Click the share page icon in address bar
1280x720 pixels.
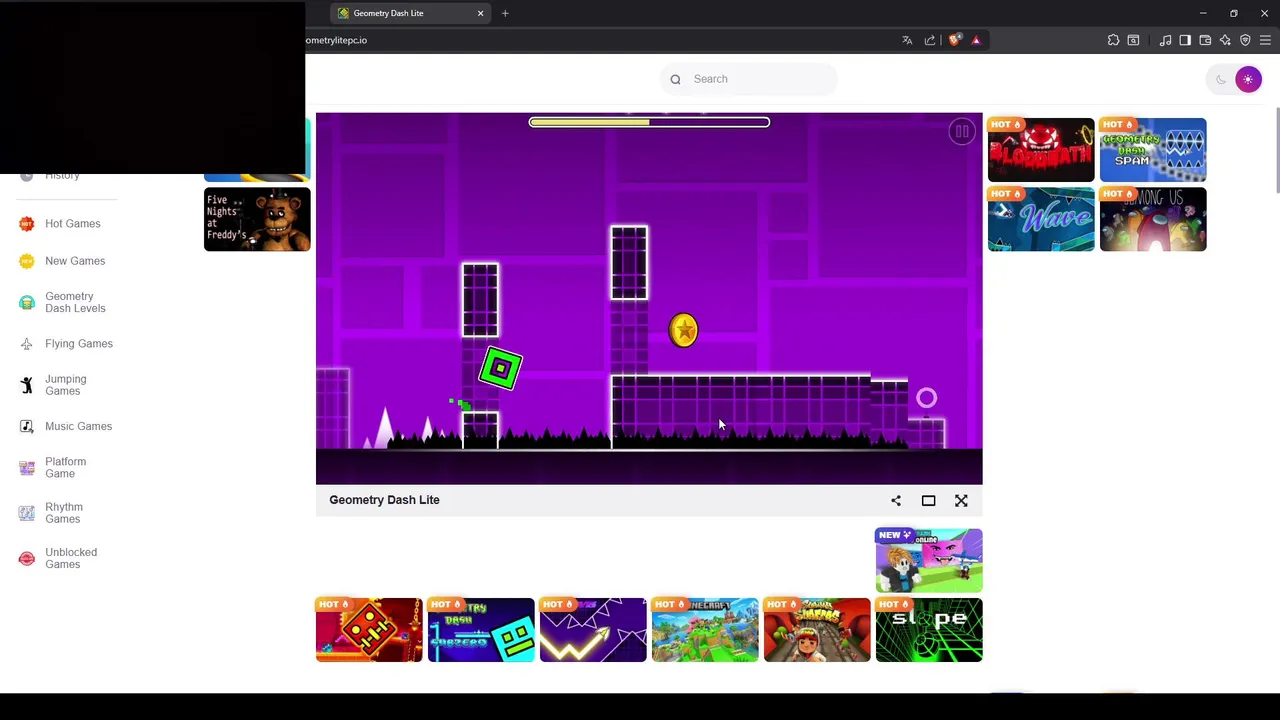click(930, 40)
